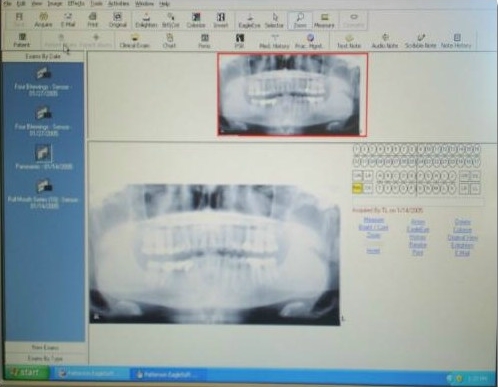Open the Perio toolbar icon
This screenshot has width=498, height=387.
pyautogui.click(x=204, y=41)
